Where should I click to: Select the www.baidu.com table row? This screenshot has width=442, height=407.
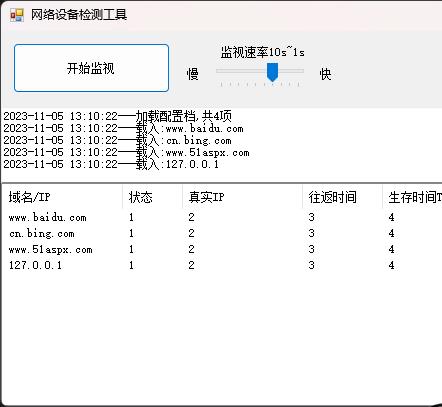coord(222,217)
